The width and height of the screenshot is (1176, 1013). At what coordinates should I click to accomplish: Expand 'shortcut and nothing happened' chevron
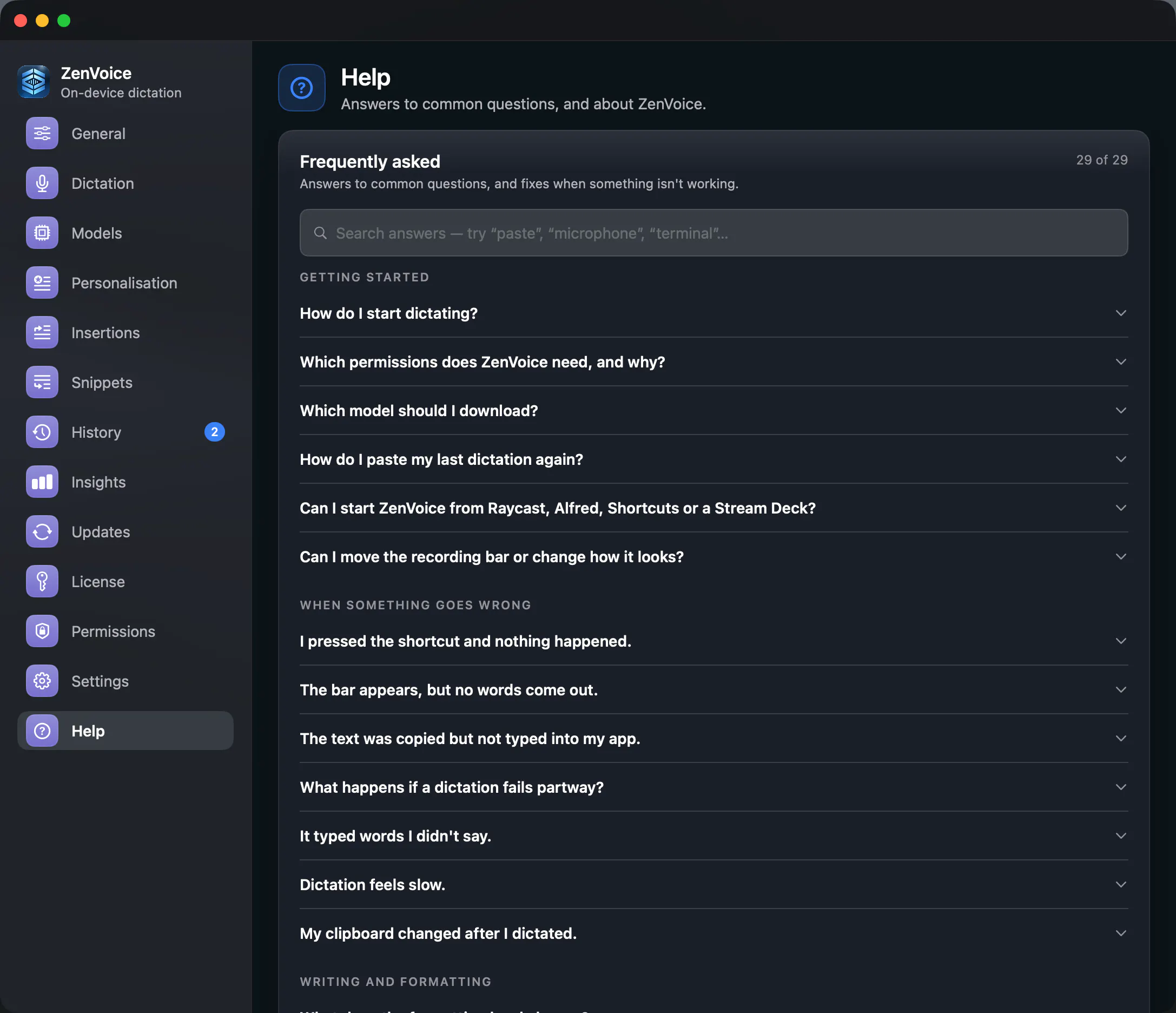point(1121,641)
